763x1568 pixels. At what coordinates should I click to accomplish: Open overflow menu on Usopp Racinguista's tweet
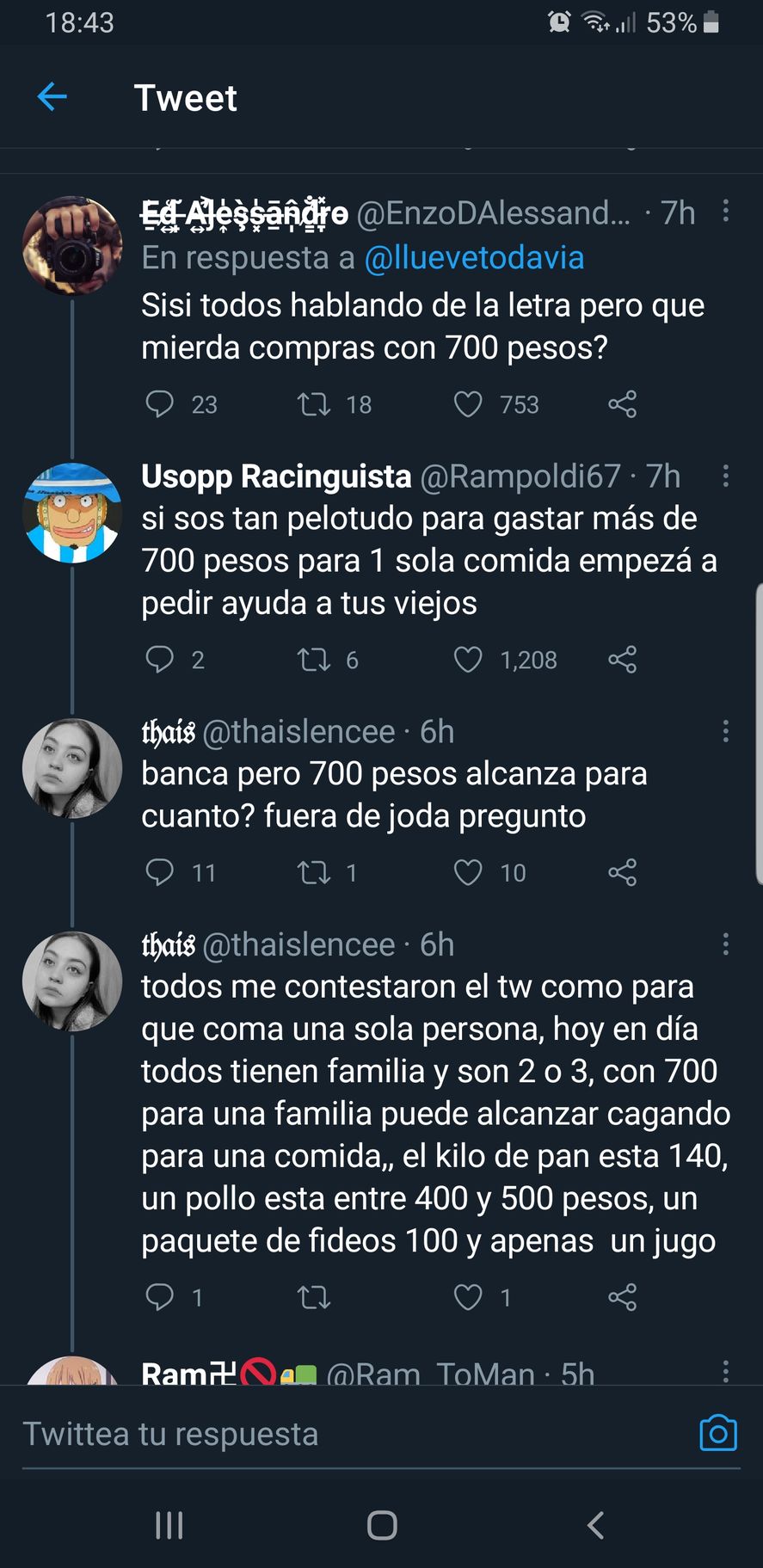726,476
